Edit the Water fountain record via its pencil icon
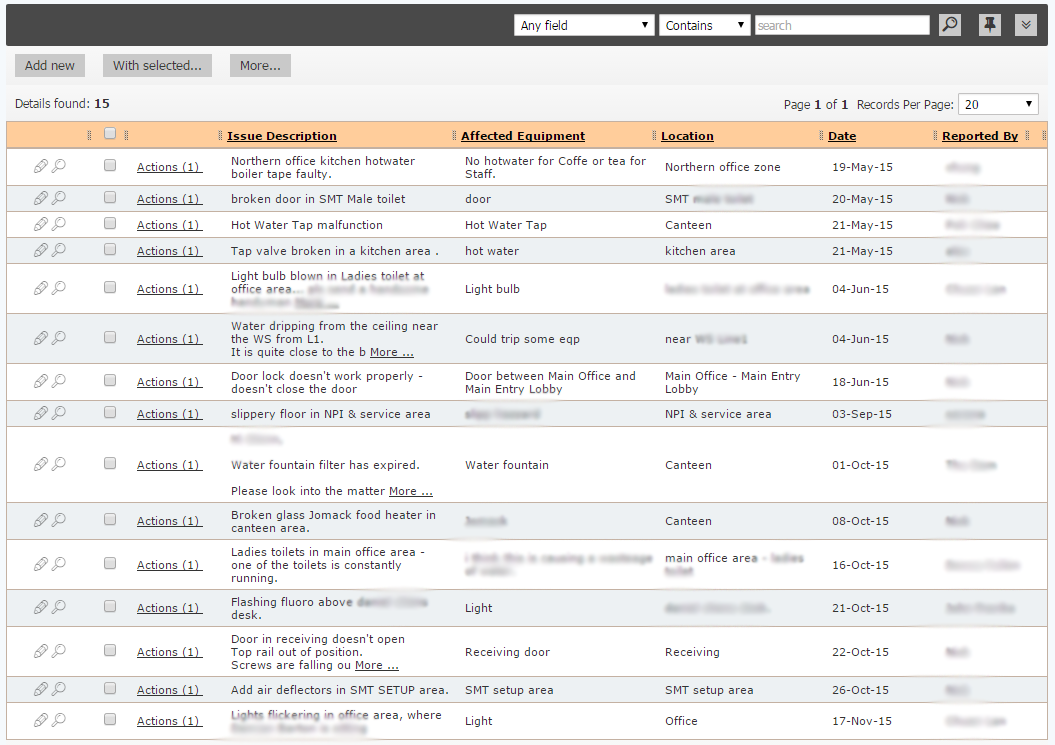Screen dimensions: 1055x745 (x=41, y=463)
